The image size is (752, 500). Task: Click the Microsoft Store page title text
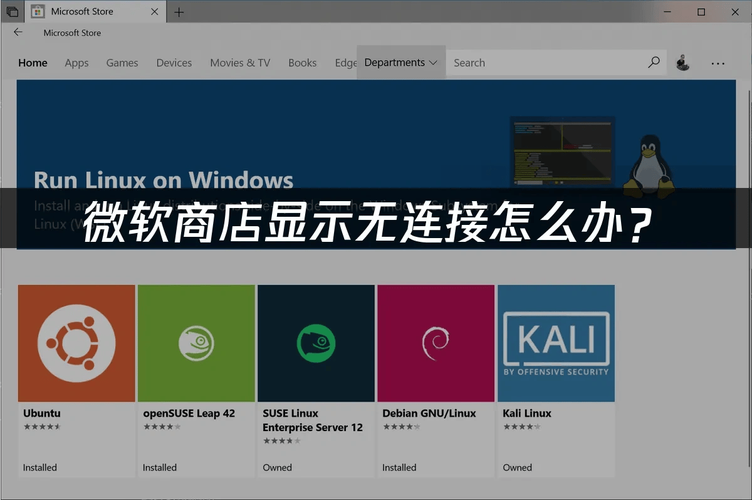click(72, 33)
